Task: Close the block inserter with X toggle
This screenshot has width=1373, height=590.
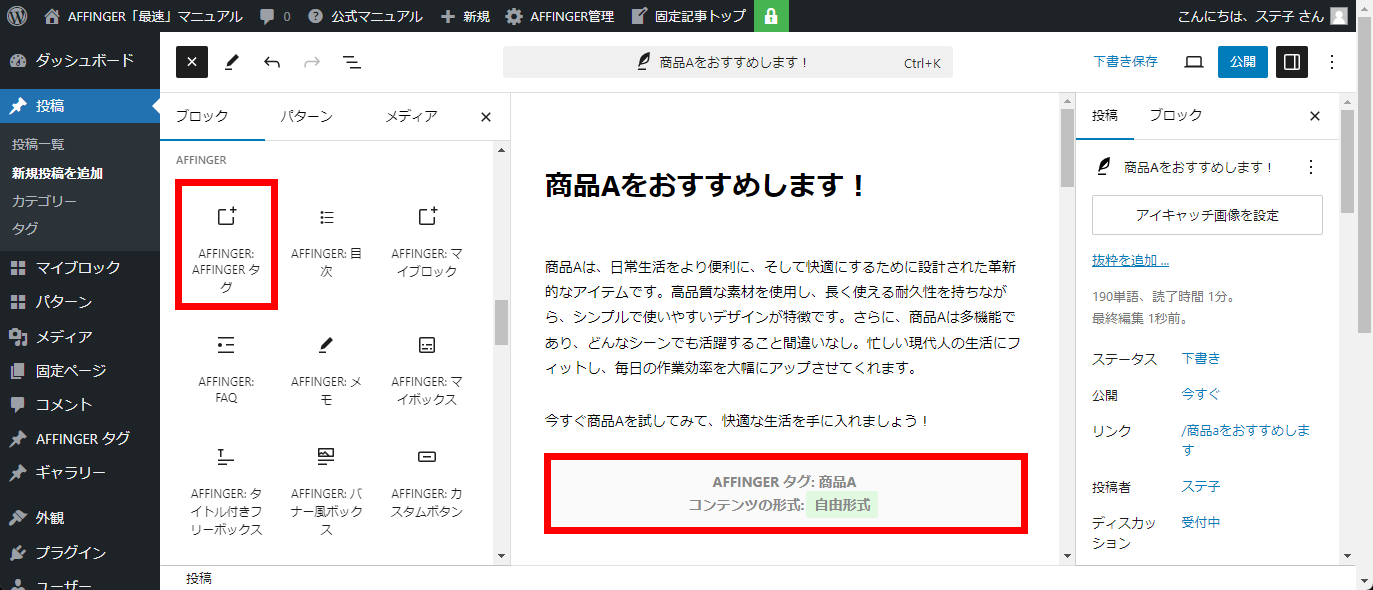Action: [x=192, y=62]
